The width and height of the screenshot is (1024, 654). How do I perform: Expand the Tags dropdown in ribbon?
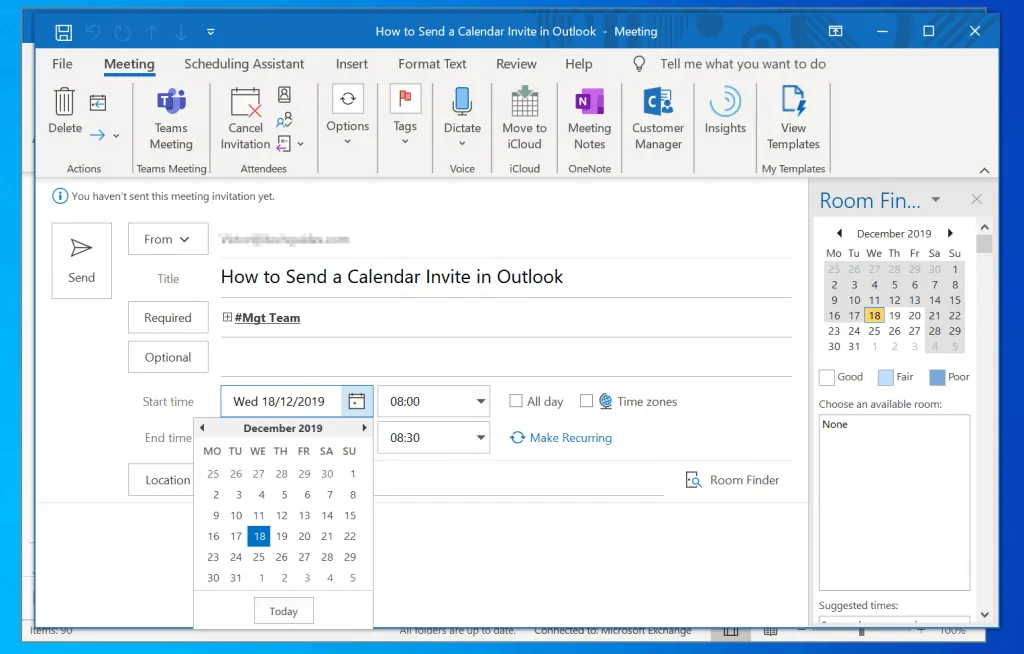tap(405, 140)
